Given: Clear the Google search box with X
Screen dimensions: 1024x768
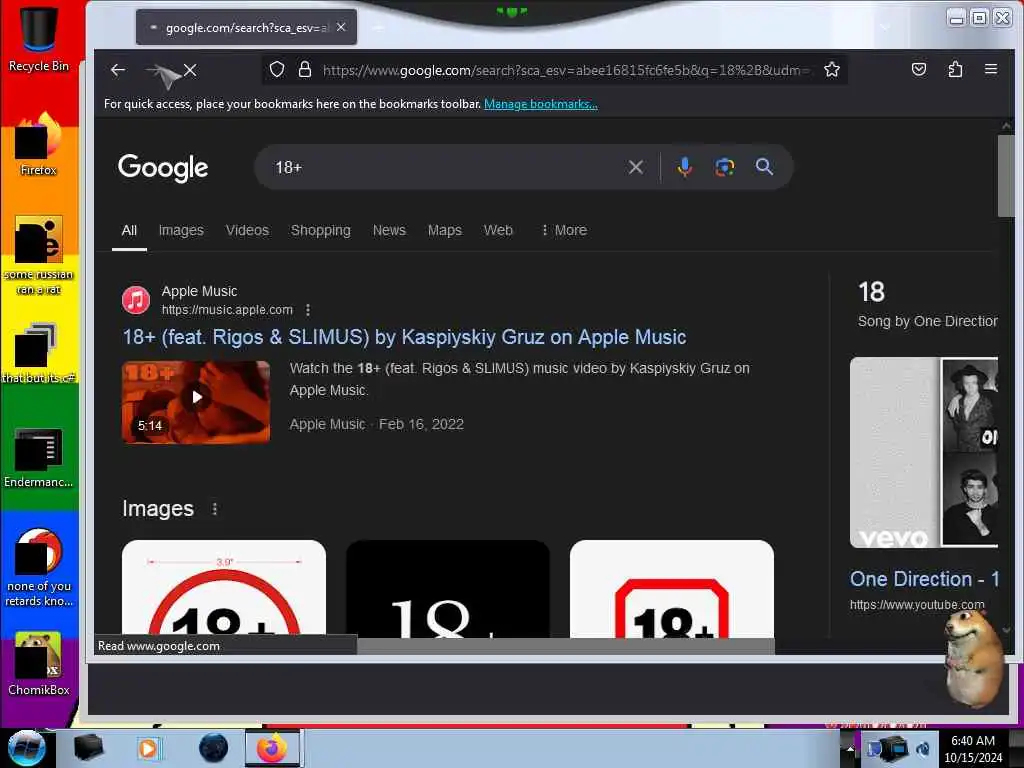Looking at the screenshot, I should coord(635,167).
